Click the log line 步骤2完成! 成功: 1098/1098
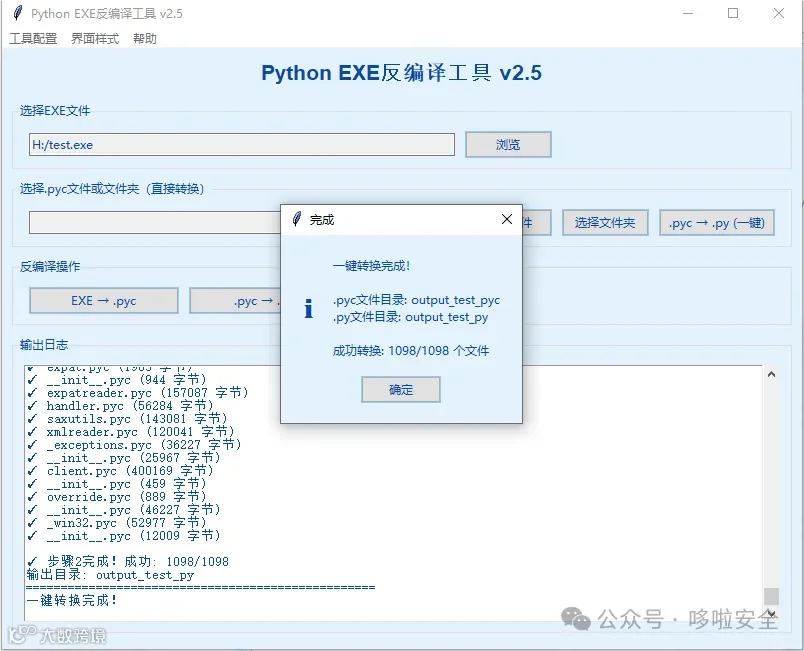804x651 pixels. click(128, 561)
